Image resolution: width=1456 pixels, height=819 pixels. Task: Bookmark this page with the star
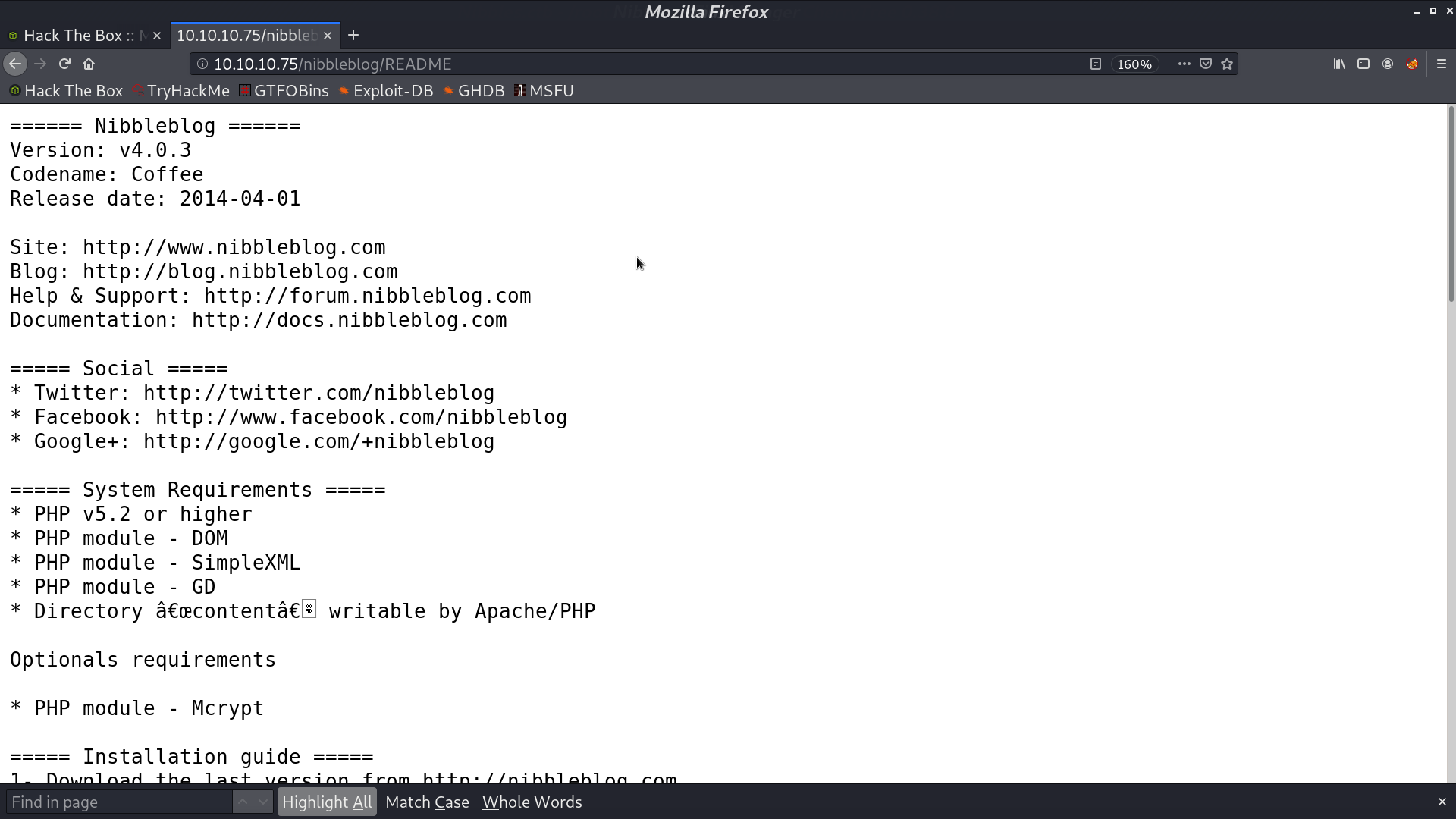[x=1227, y=64]
